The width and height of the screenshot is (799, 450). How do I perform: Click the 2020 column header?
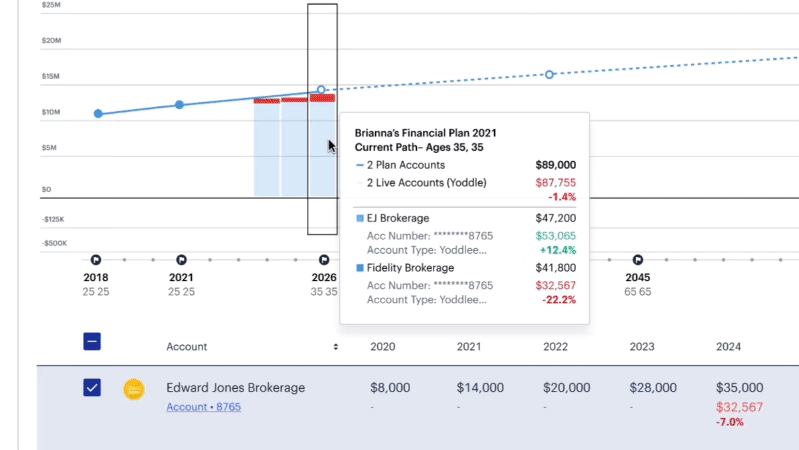pyautogui.click(x=383, y=347)
